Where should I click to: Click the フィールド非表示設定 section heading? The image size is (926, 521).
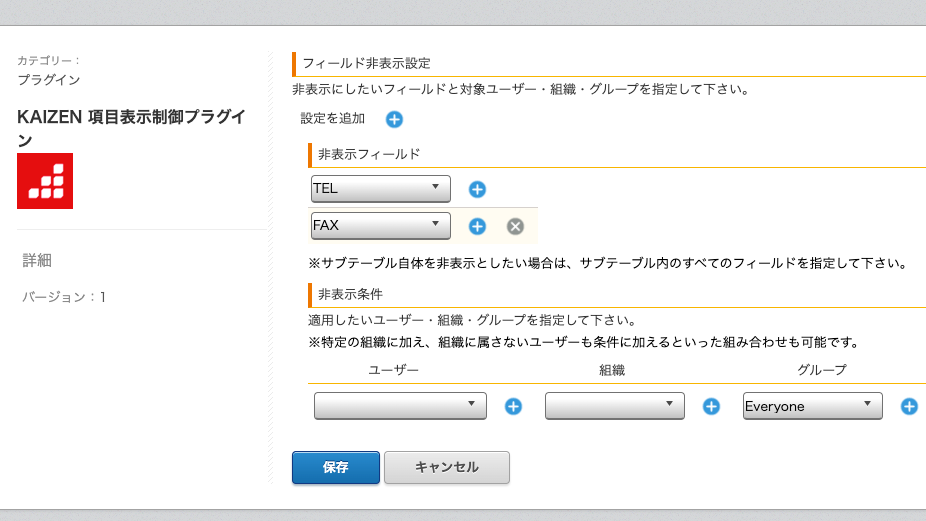pos(367,63)
